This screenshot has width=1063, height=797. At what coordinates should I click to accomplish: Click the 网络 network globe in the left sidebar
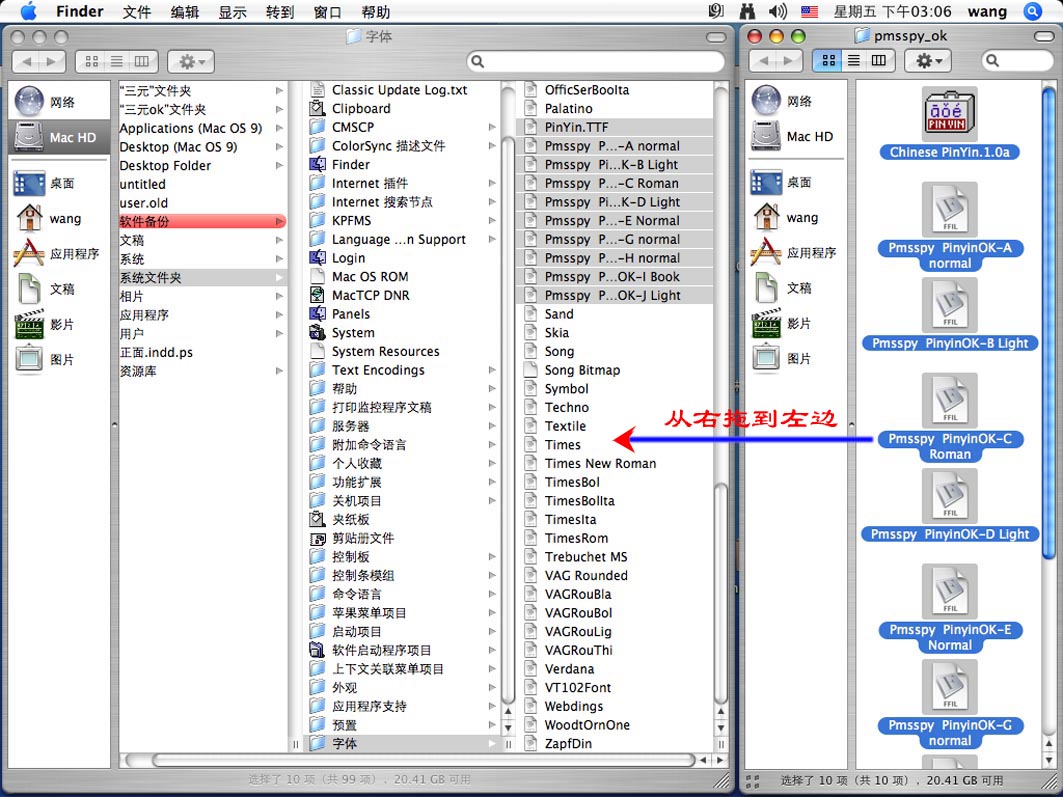[x=29, y=101]
